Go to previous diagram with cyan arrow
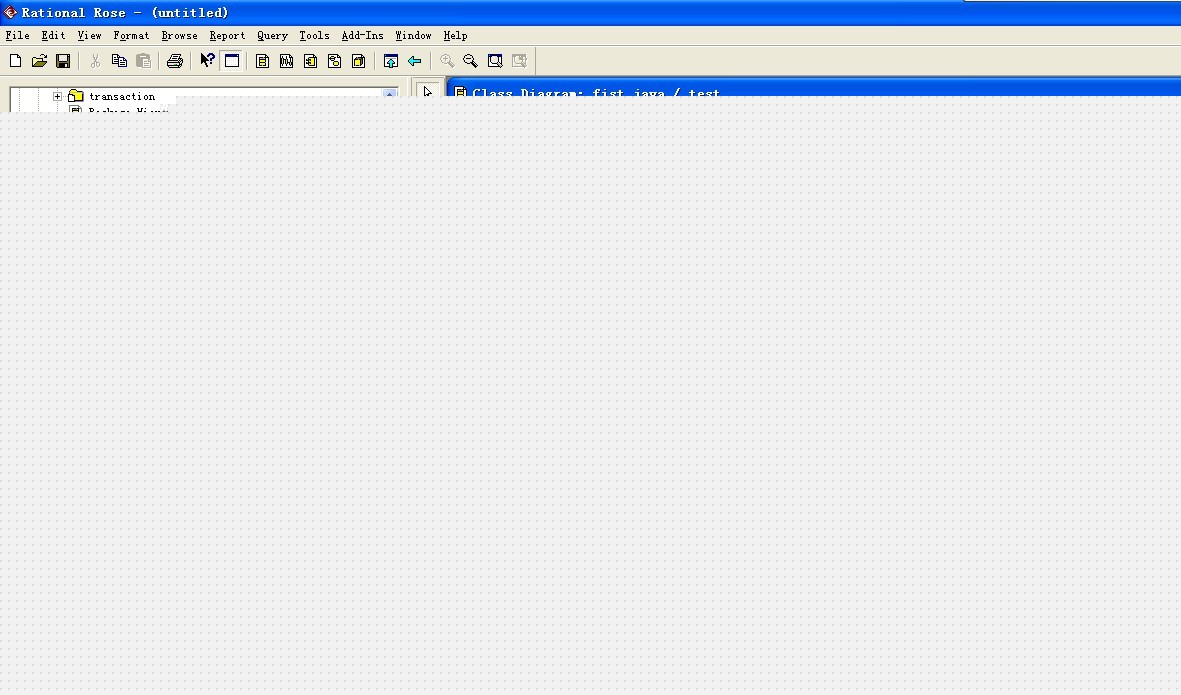The height and width of the screenshot is (695, 1181). click(414, 61)
